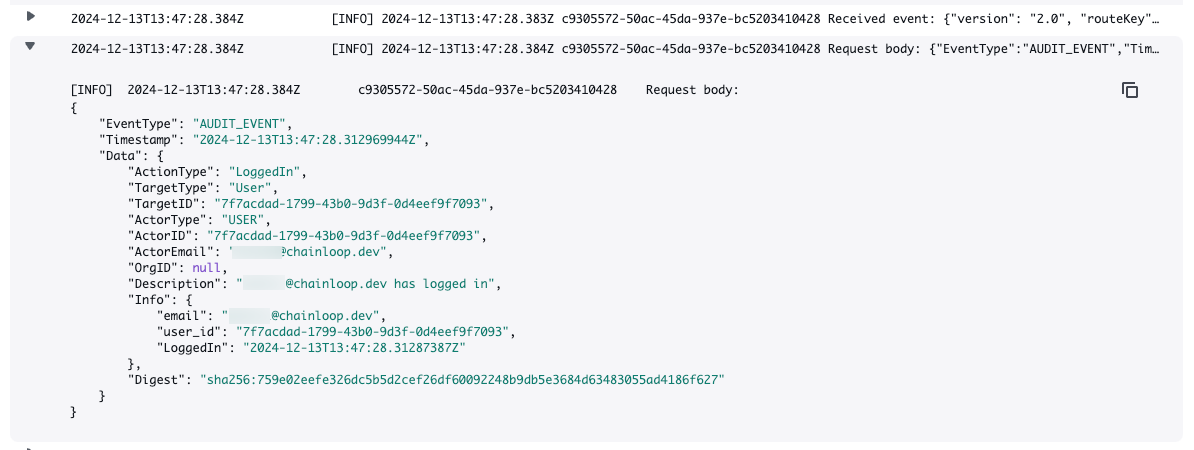
Task: Click the Info LoggedIn timestamp value
Action: pos(352,347)
